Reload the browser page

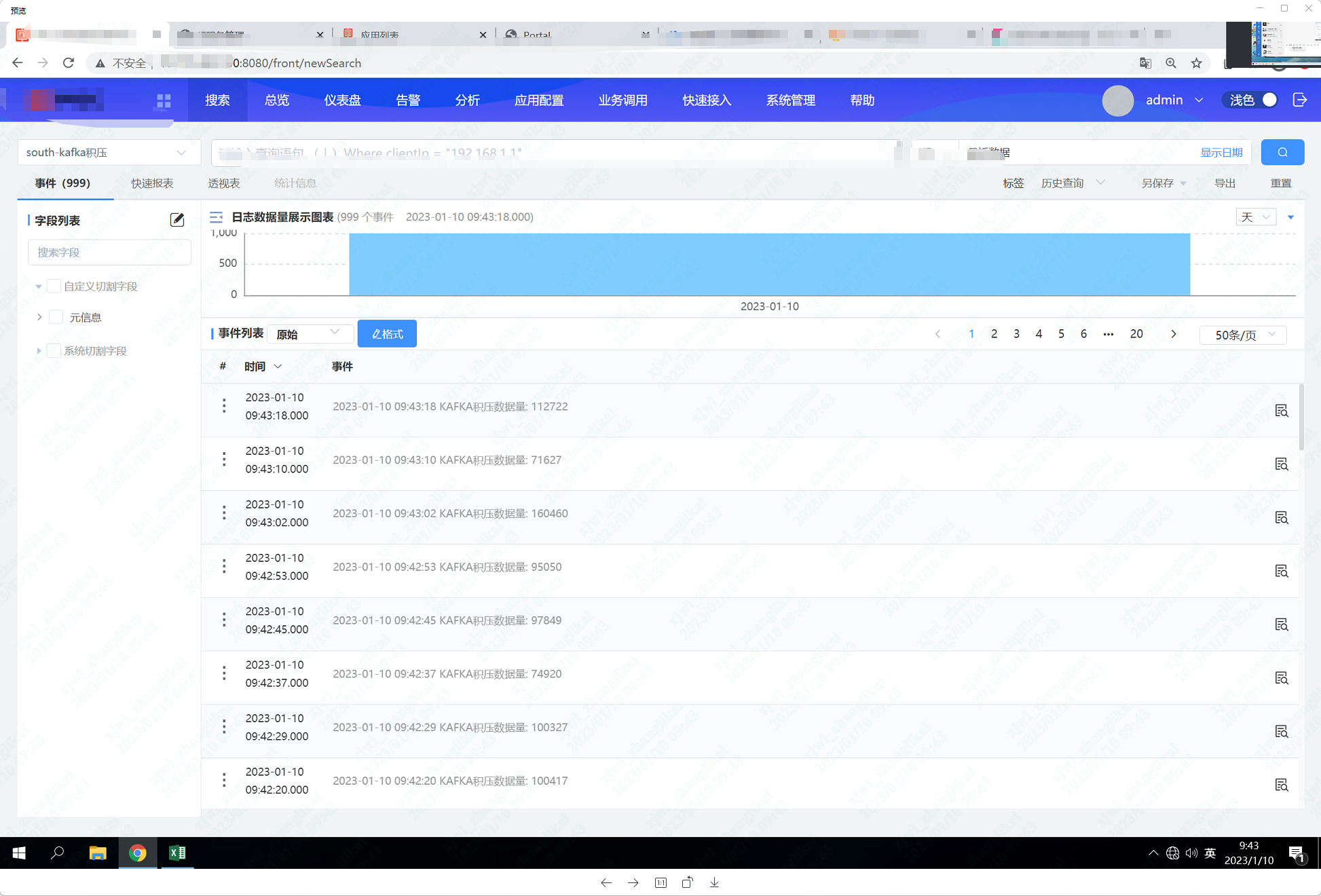[x=69, y=63]
